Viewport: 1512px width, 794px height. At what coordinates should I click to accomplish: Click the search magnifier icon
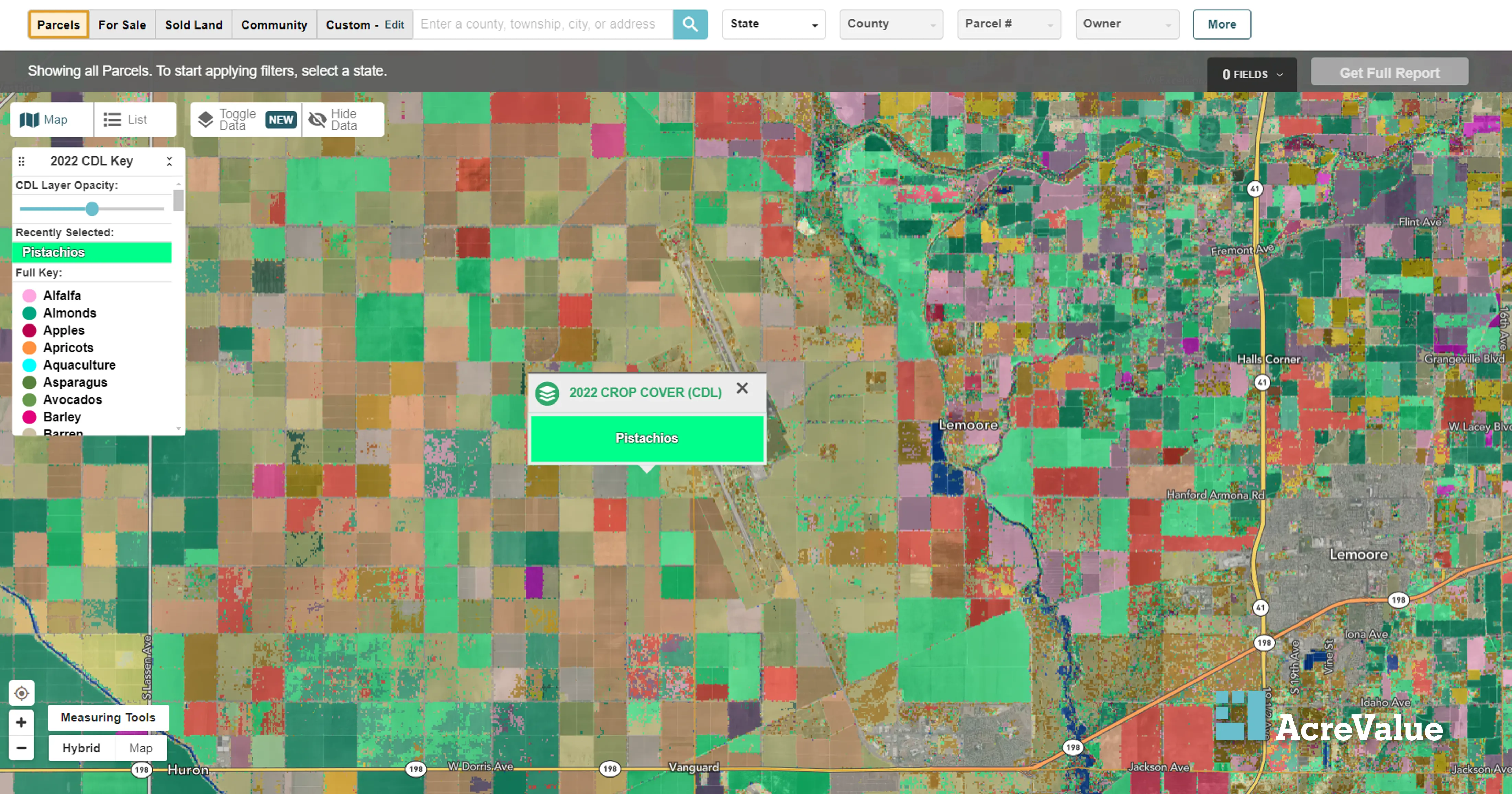[690, 24]
